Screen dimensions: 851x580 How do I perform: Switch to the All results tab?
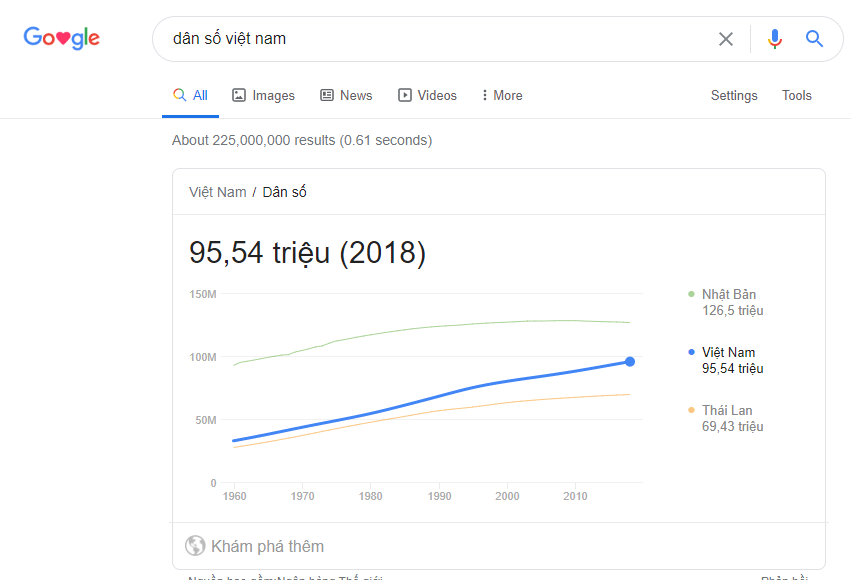pyautogui.click(x=190, y=95)
